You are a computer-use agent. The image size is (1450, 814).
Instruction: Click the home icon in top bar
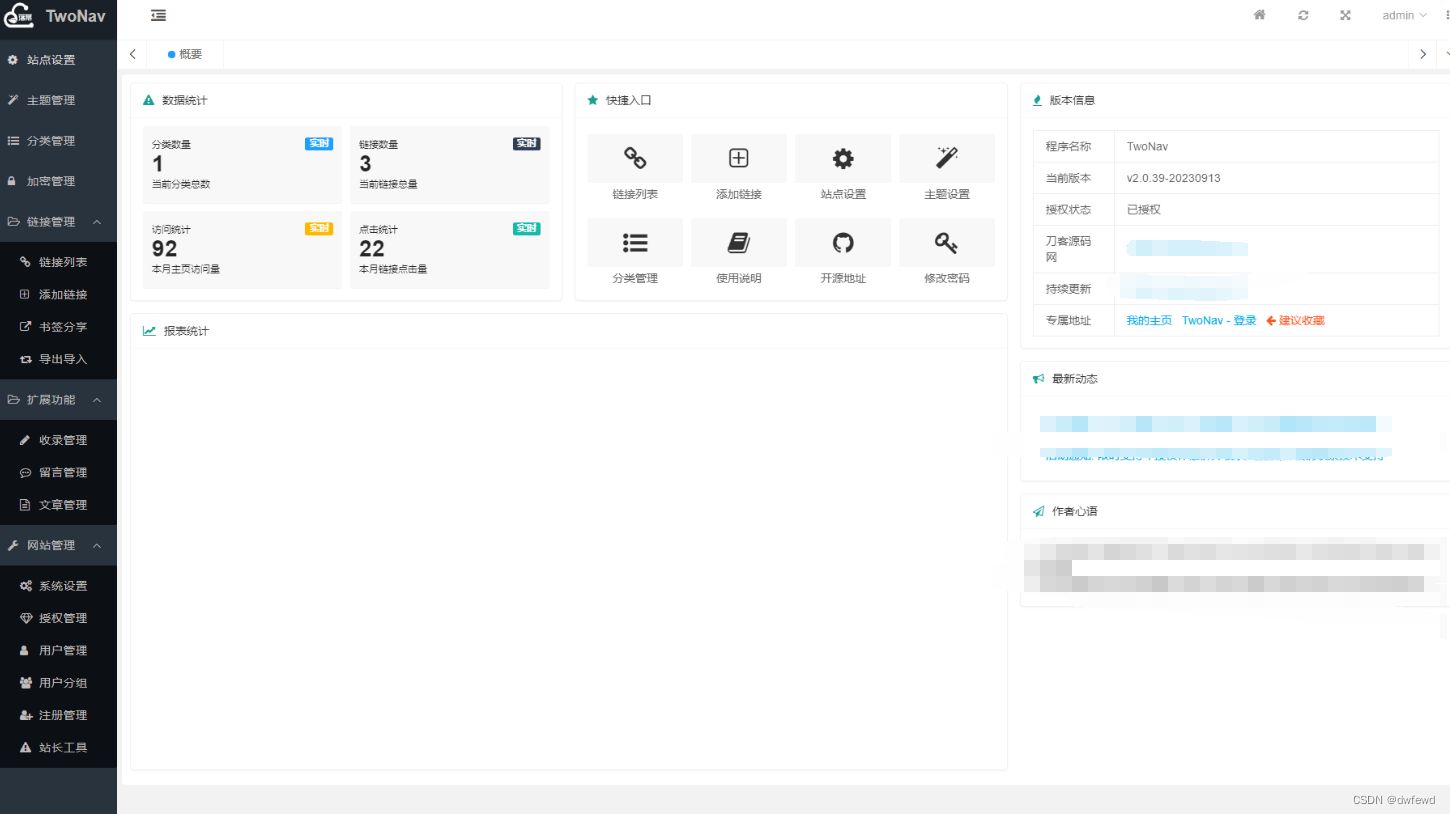(1259, 15)
